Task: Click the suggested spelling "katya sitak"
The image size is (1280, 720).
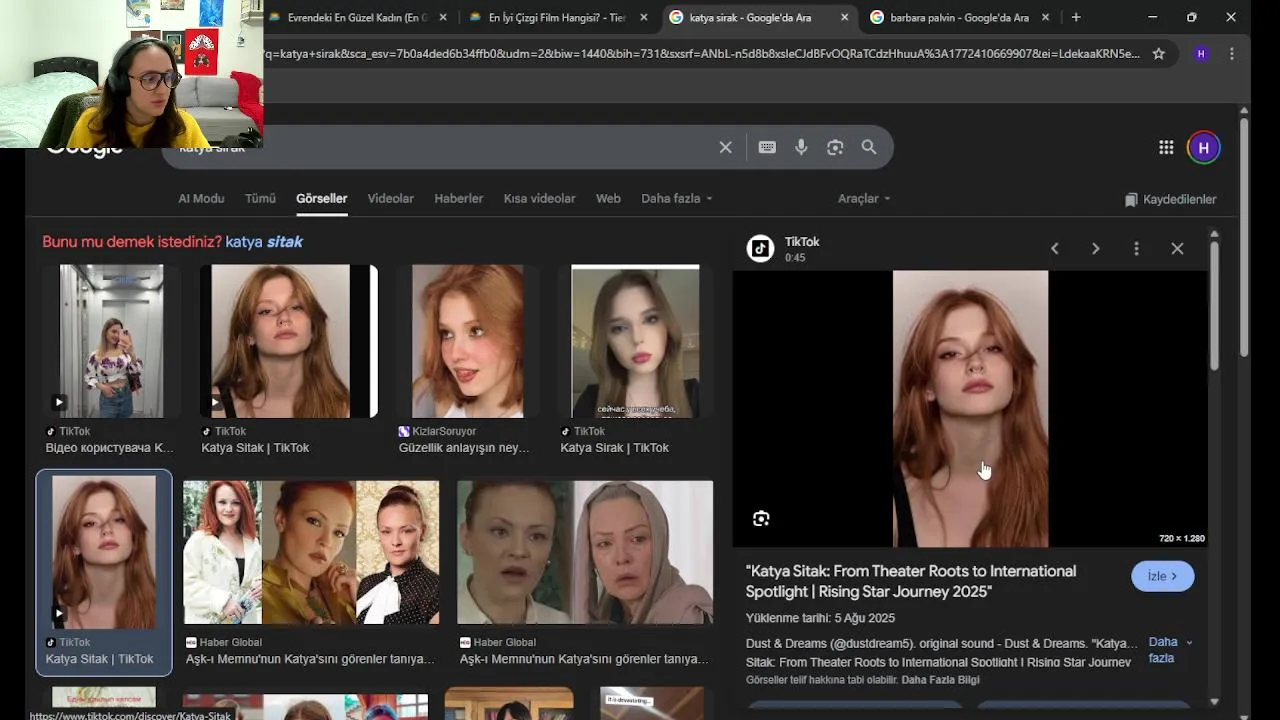Action: tap(264, 241)
